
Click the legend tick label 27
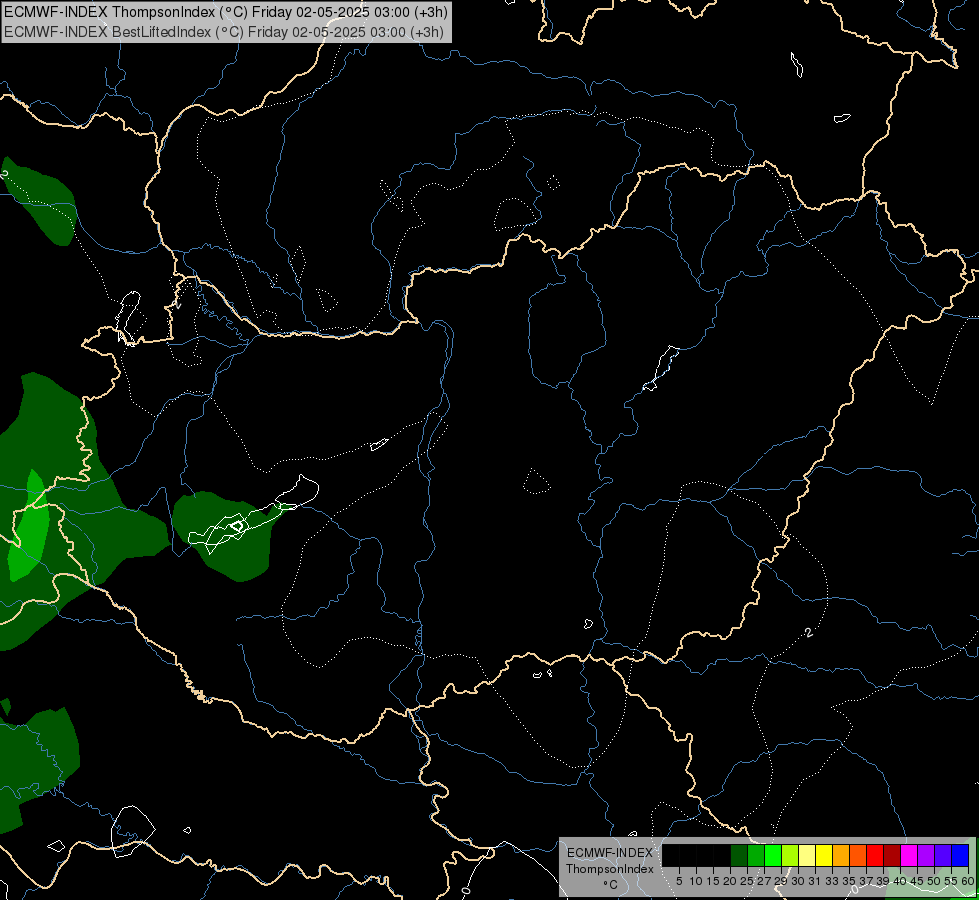coord(764,881)
